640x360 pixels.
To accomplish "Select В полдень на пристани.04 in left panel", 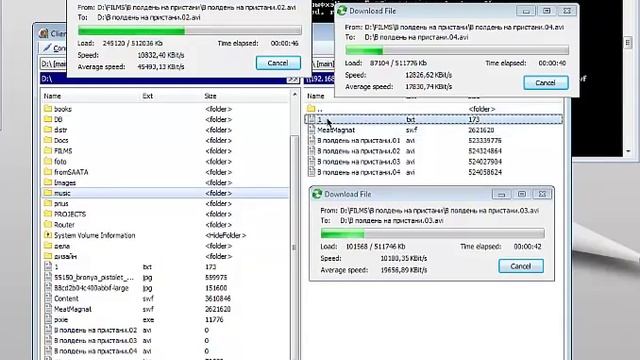I will (96, 351).
